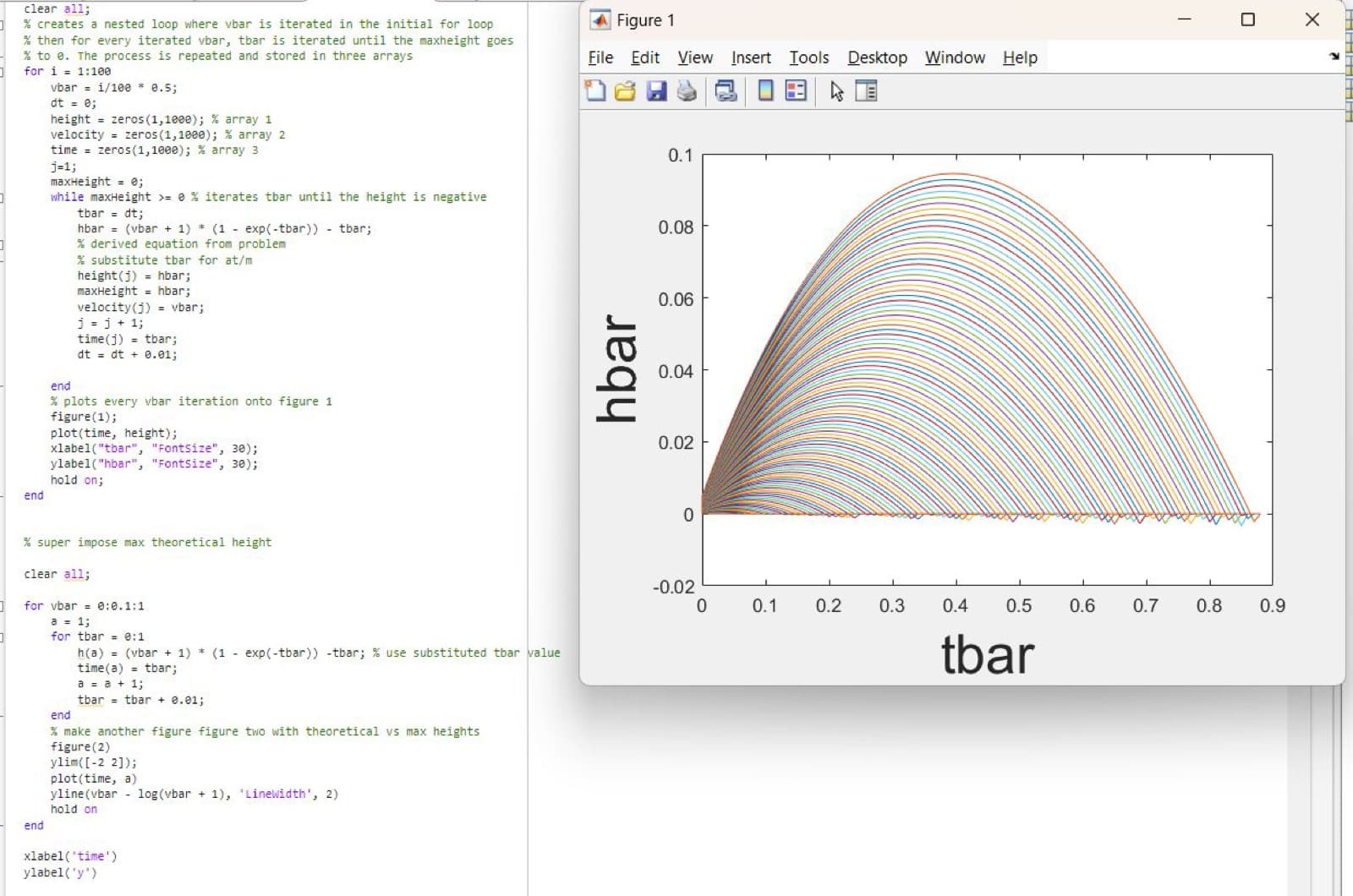Click the 'for i = 1:100' code line
1353x896 pixels.
pyautogui.click(x=68, y=71)
